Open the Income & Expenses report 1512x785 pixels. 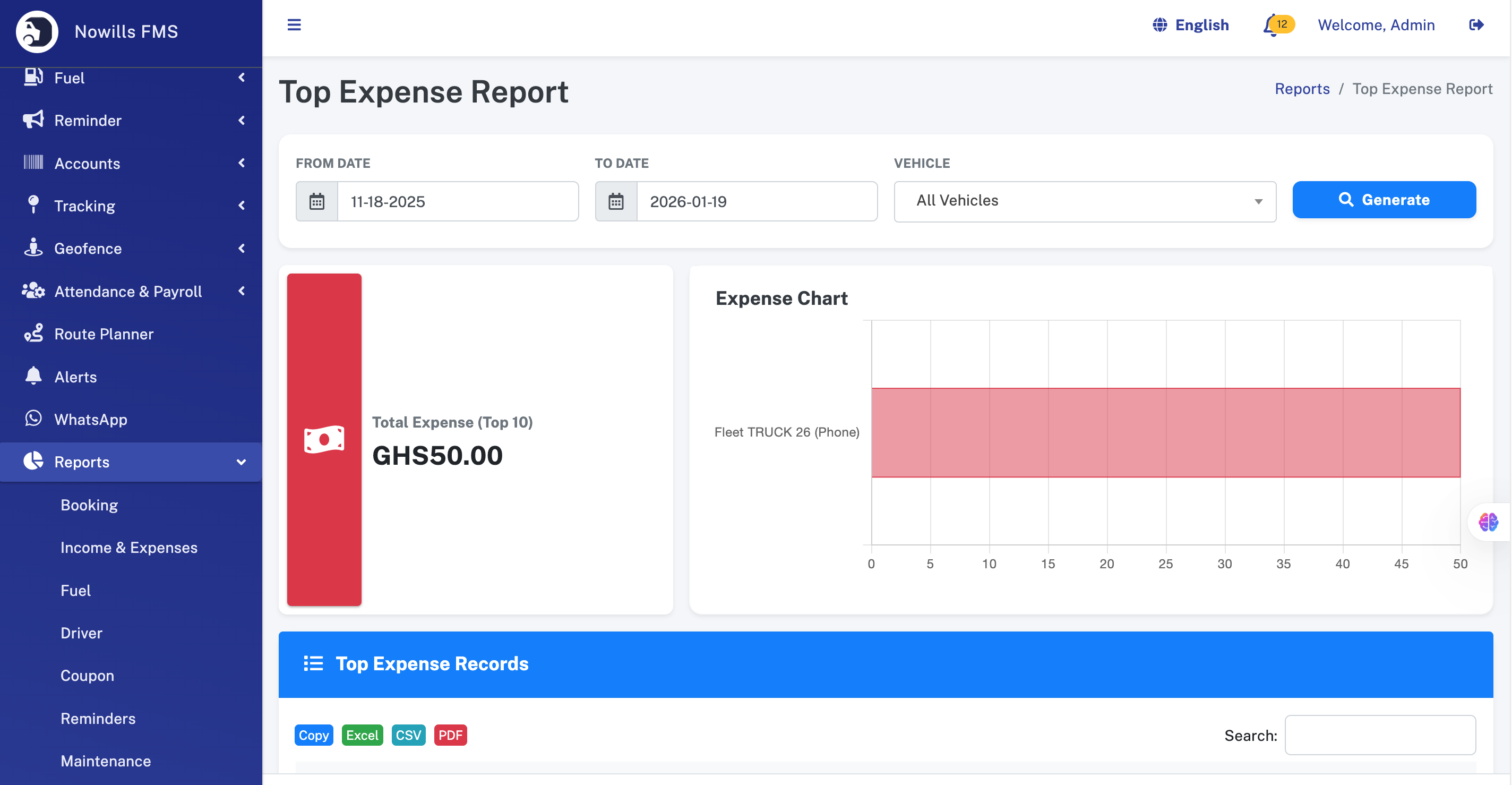pyautogui.click(x=128, y=547)
